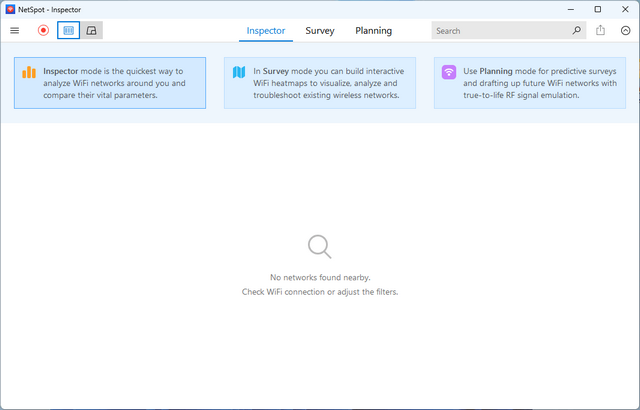The image size is (640, 410).
Task: Select the networks table view icon
Action: pyautogui.click(x=69, y=31)
